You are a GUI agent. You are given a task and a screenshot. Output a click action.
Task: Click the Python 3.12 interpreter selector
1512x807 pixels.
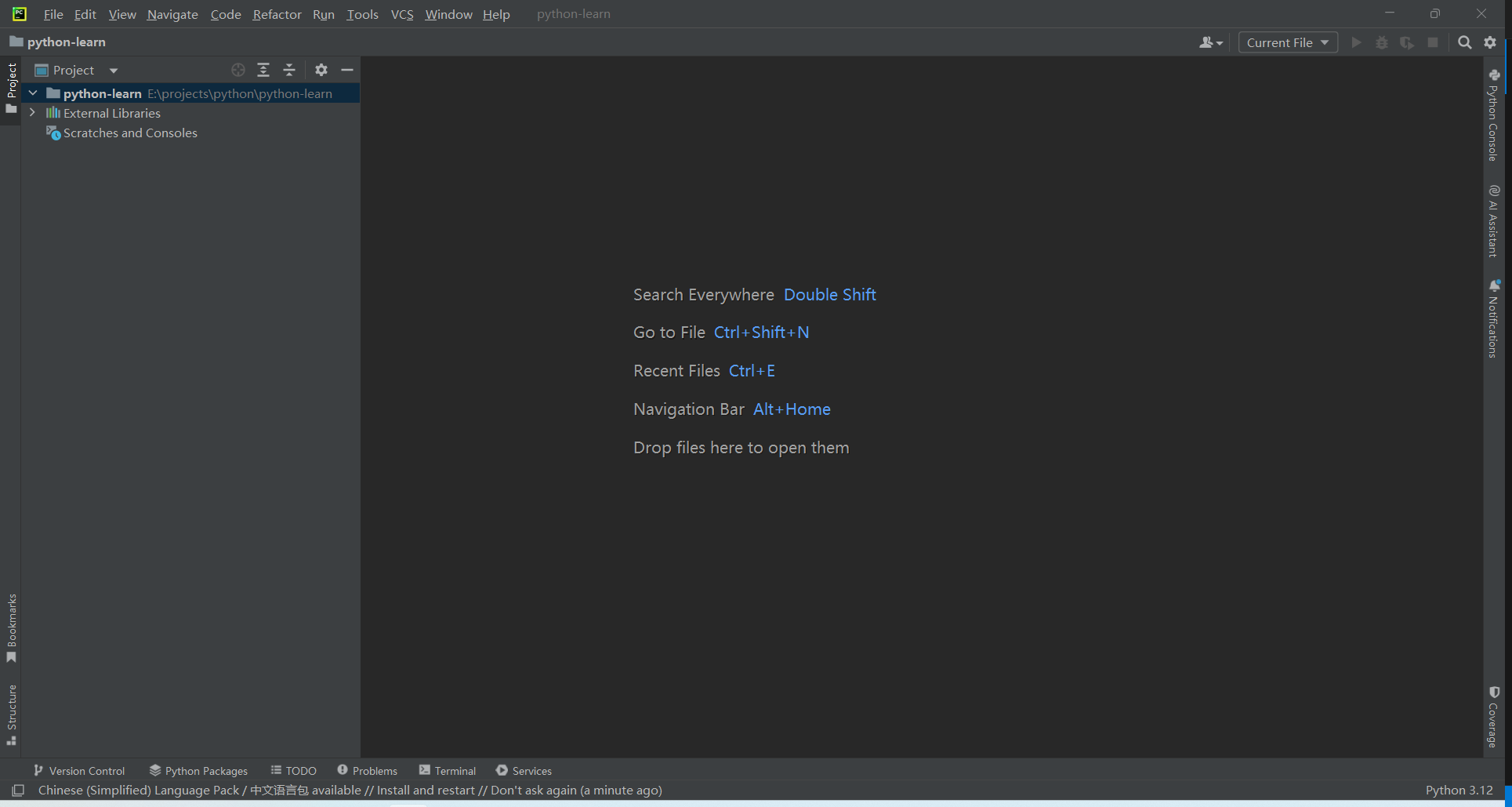(x=1458, y=790)
